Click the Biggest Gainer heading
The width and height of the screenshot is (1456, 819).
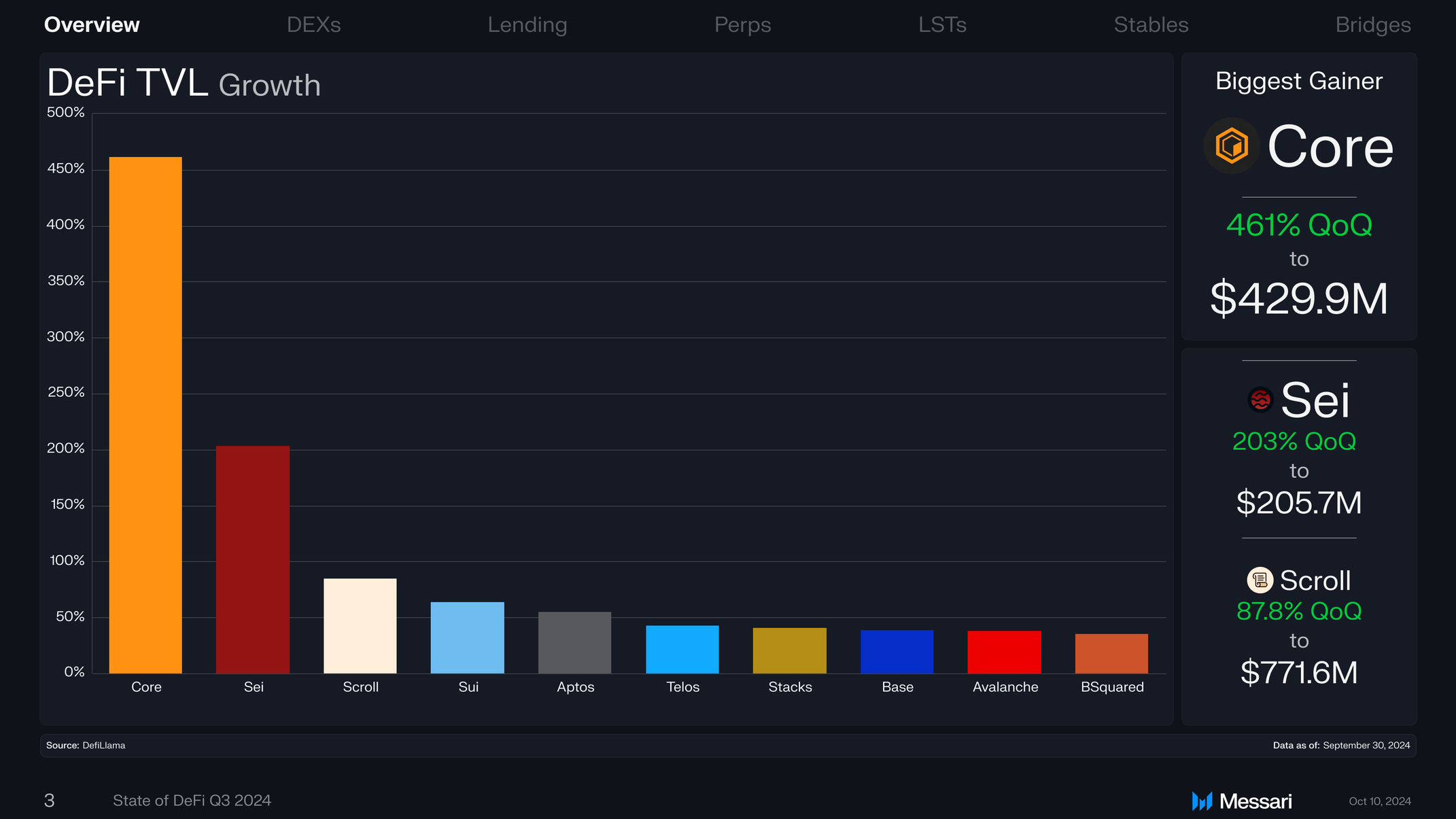tap(1299, 82)
